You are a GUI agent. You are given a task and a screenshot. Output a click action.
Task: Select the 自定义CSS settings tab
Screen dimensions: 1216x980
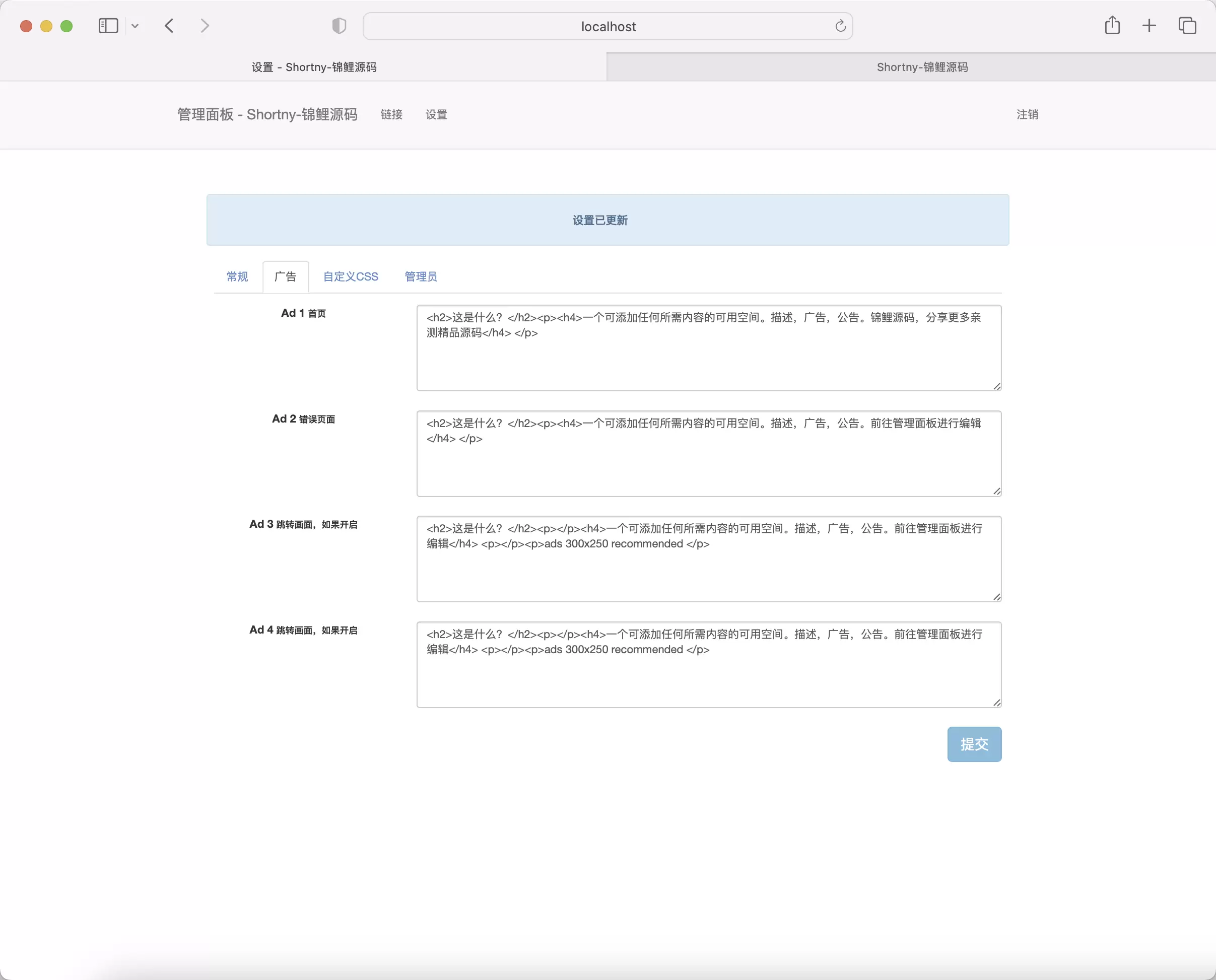[351, 276]
